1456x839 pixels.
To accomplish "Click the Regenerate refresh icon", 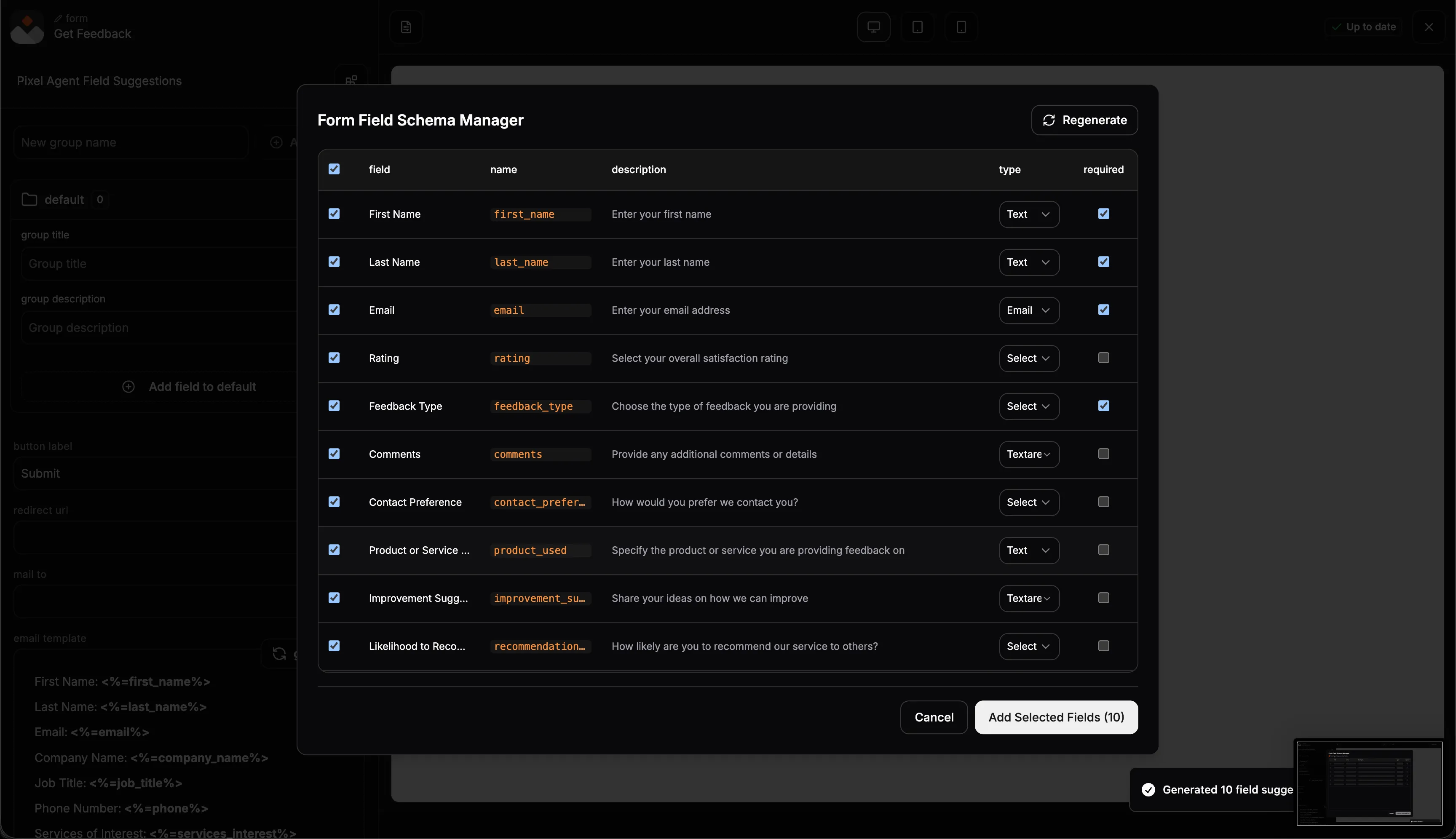I will tap(1049, 120).
